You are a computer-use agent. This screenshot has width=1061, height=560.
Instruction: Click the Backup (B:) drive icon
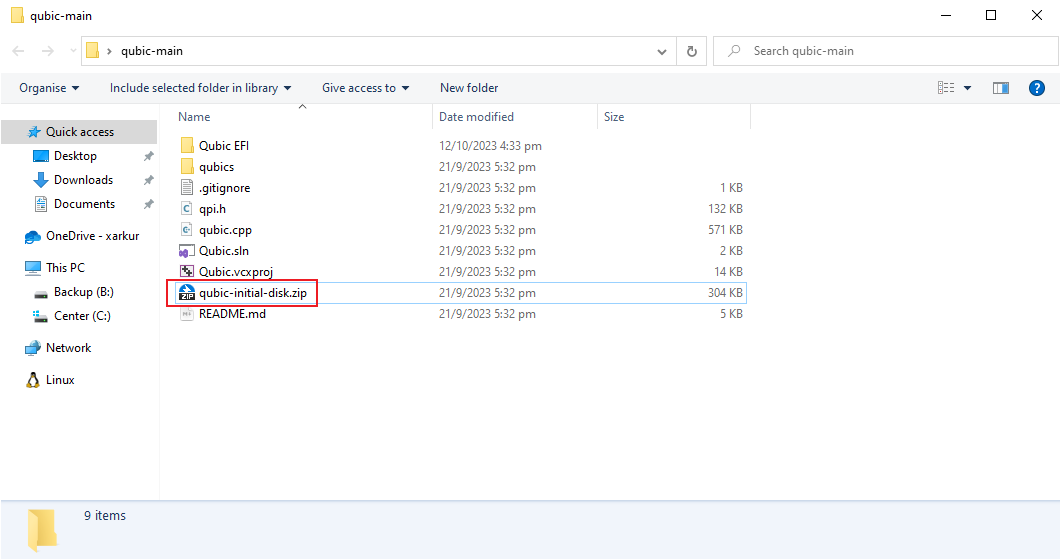point(41,293)
